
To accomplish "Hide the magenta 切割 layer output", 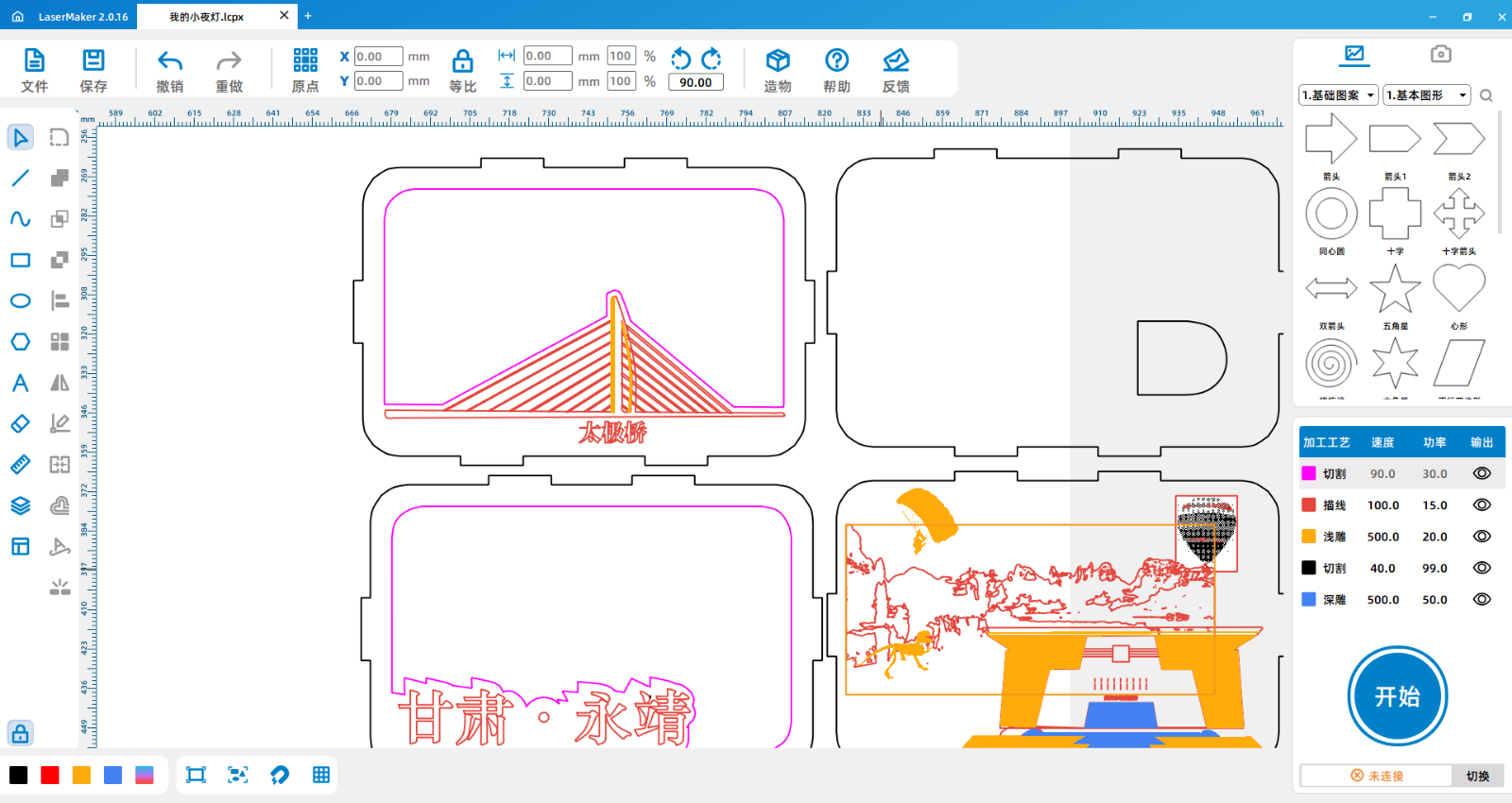I will (1482, 473).
